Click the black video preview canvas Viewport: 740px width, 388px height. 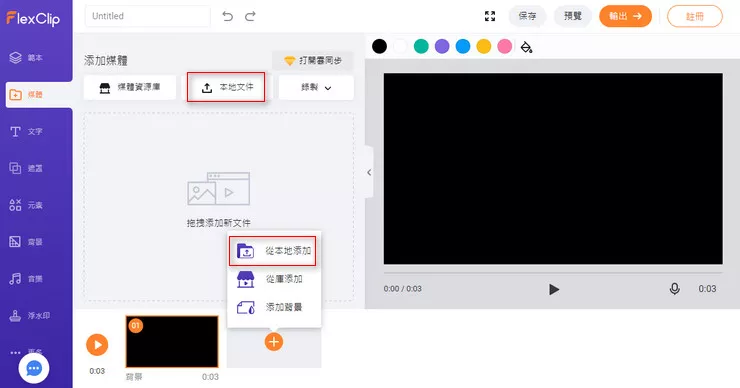(553, 169)
